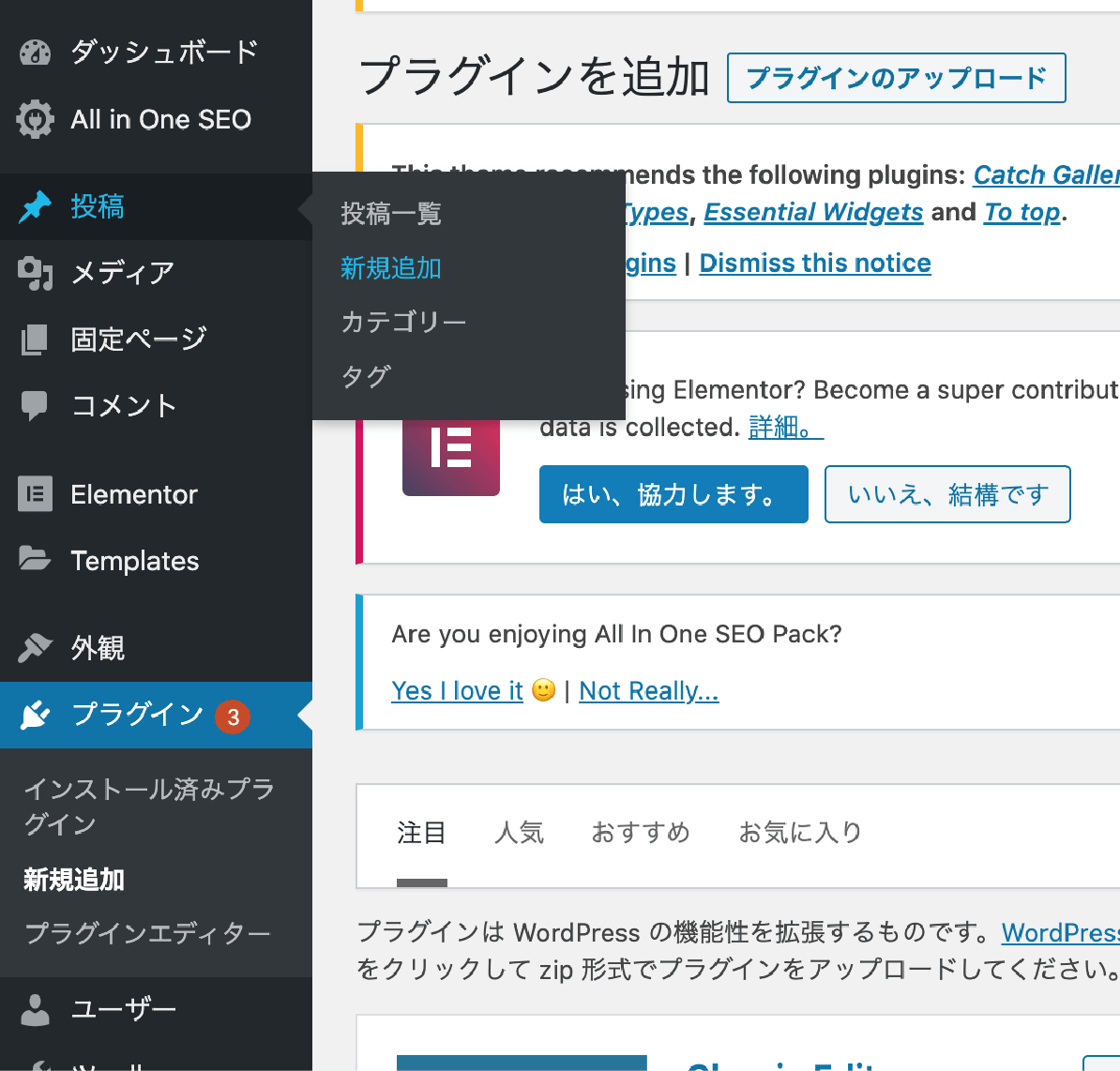Click the 投稿 pushpin icon

tap(35, 207)
